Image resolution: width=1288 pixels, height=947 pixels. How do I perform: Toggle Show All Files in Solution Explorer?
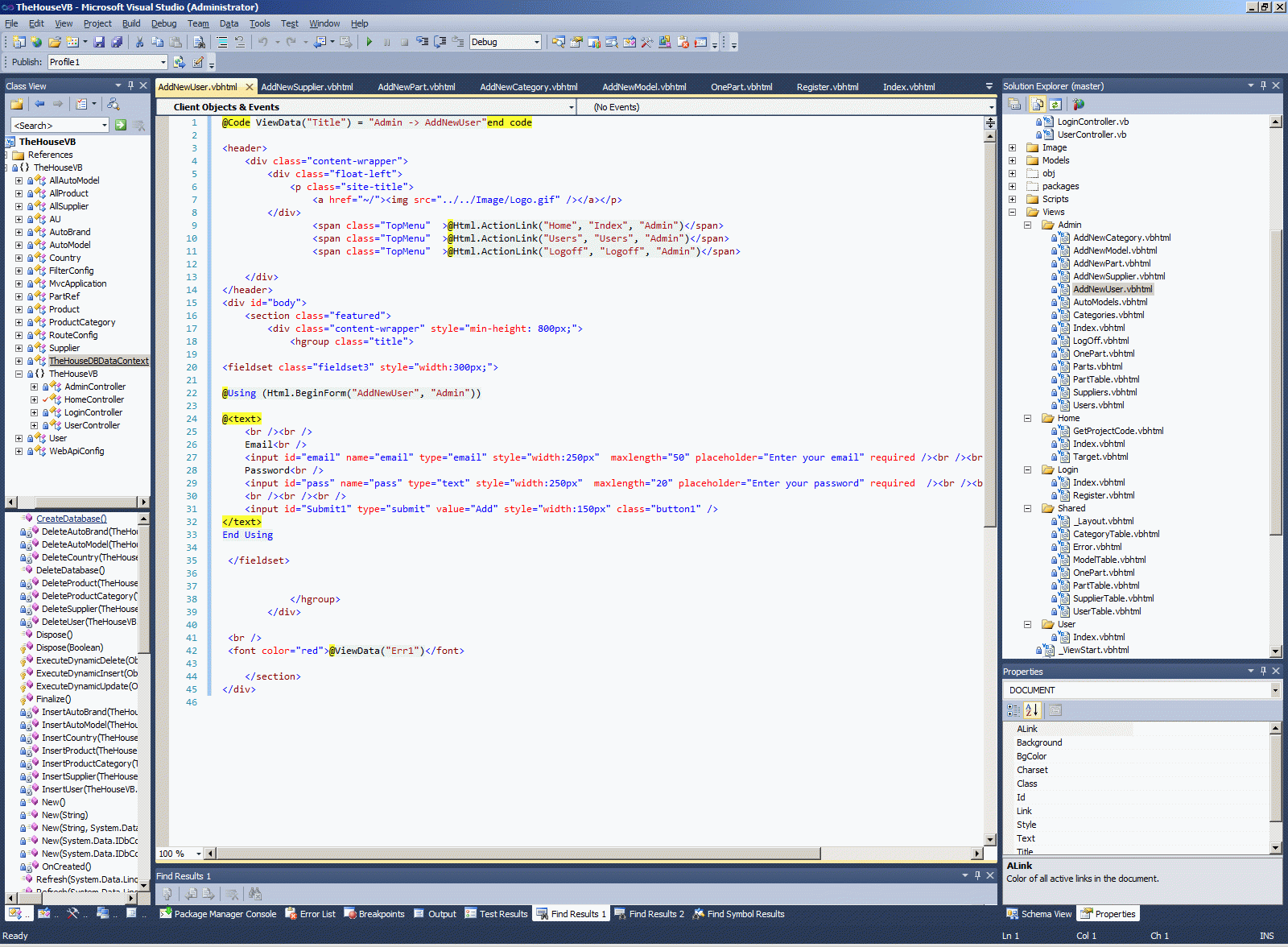point(1038,104)
